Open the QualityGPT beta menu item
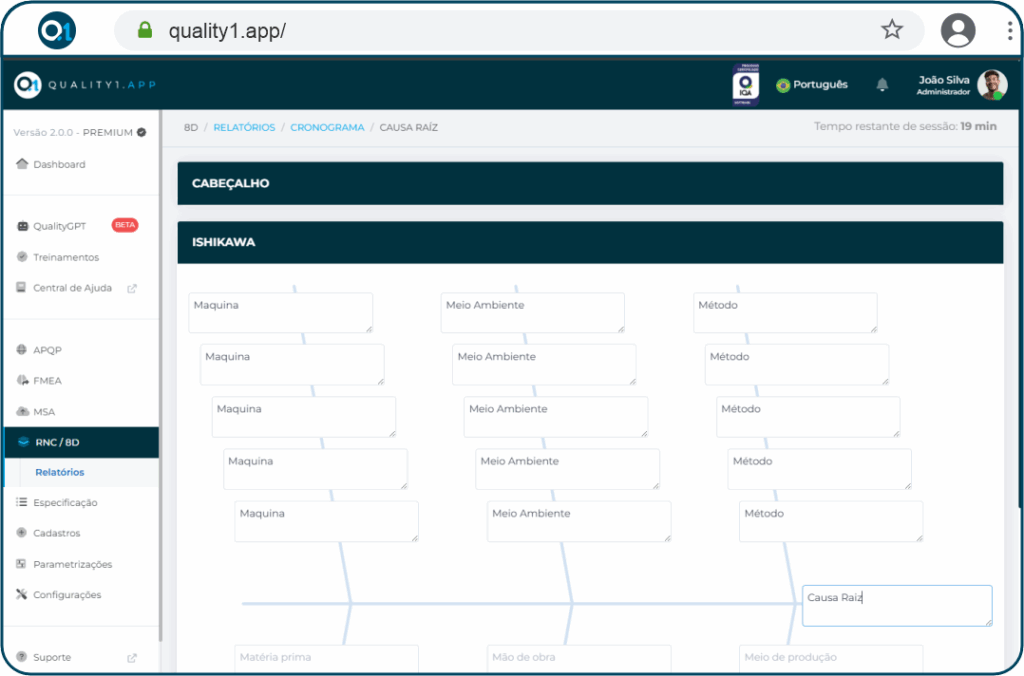 tap(60, 226)
